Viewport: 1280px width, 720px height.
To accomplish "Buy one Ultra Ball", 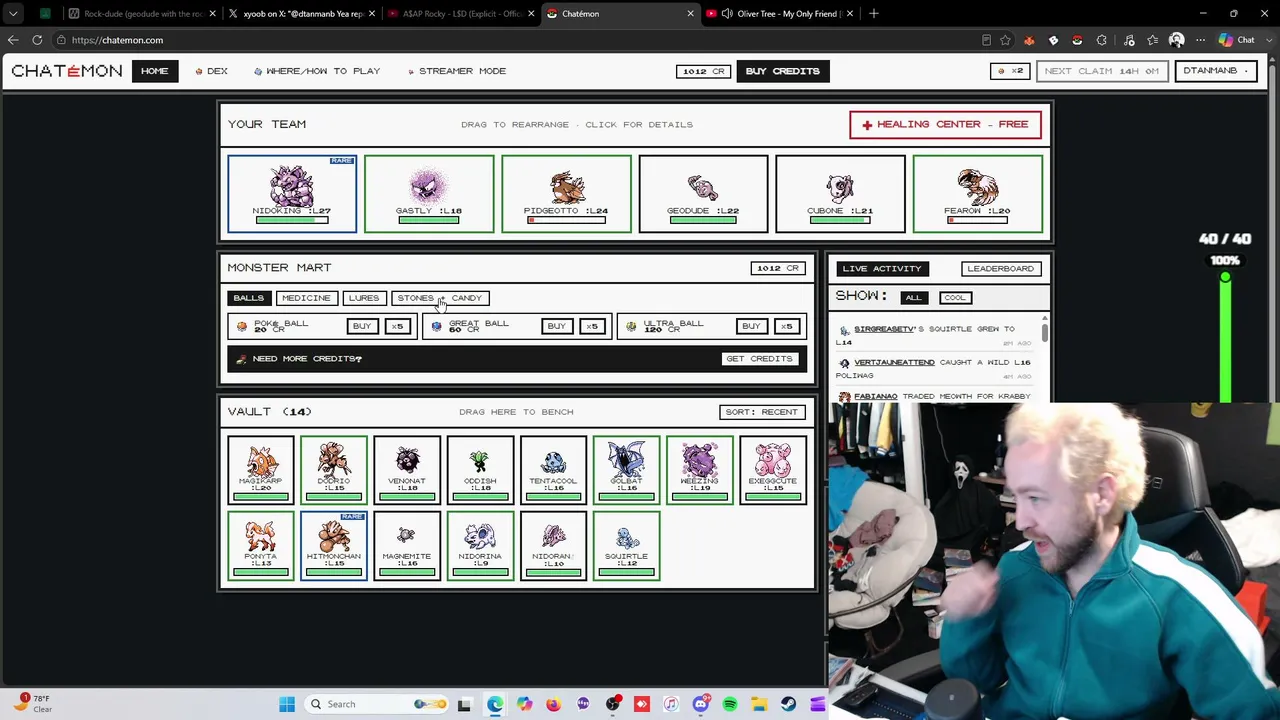I will (x=751, y=326).
